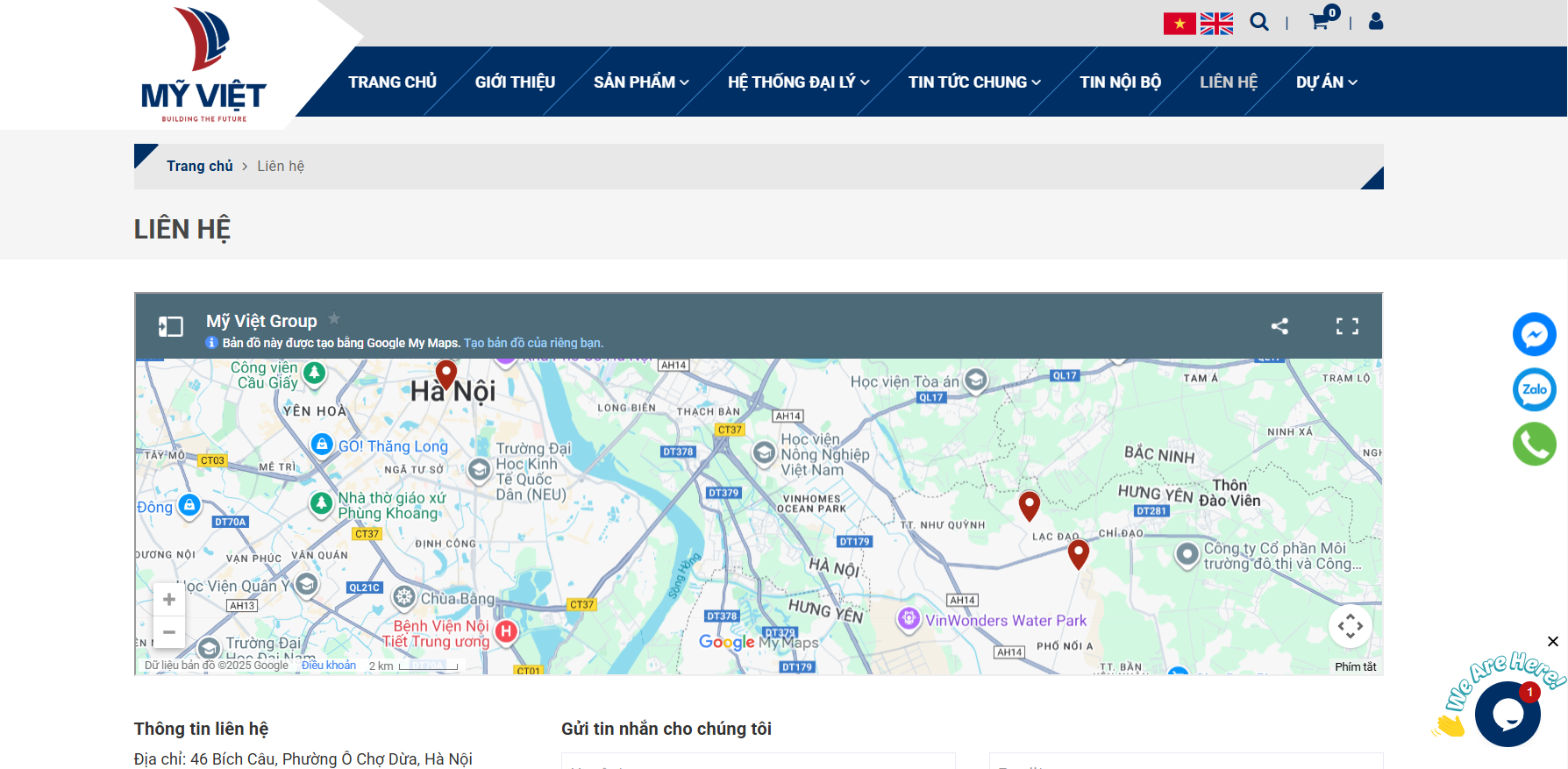Click the first message form input field
This screenshot has width=1568, height=769.
[x=759, y=761]
